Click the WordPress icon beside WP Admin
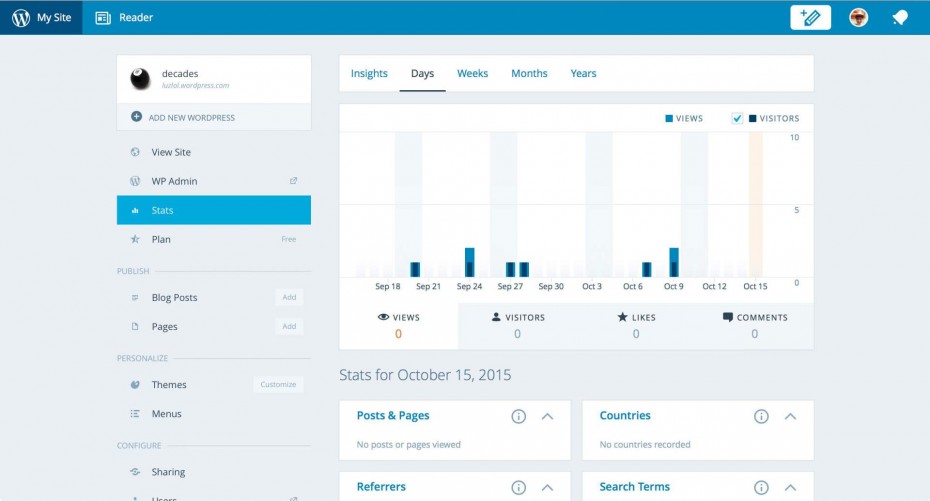This screenshot has height=501, width=930. [x=135, y=181]
